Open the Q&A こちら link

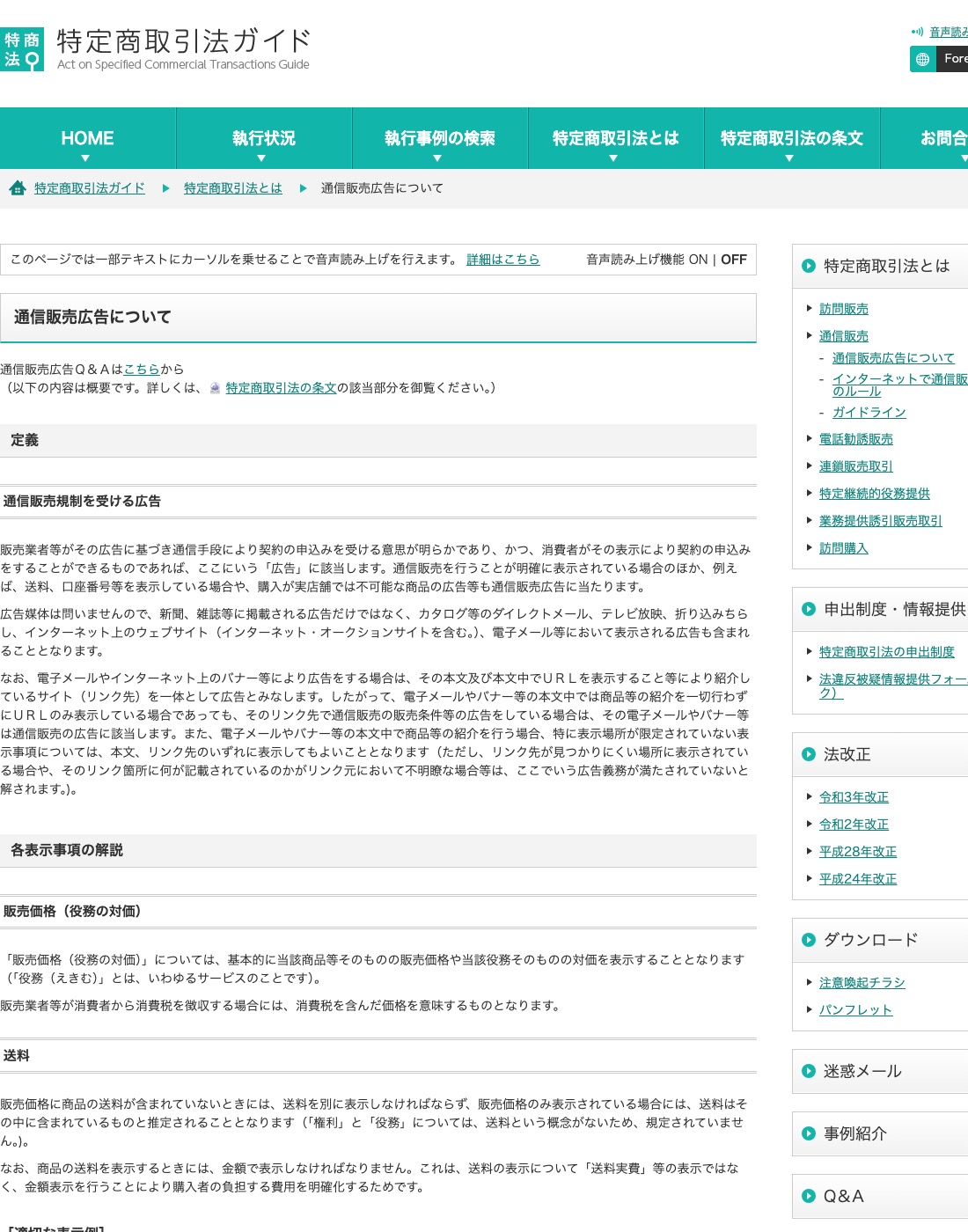coord(142,370)
